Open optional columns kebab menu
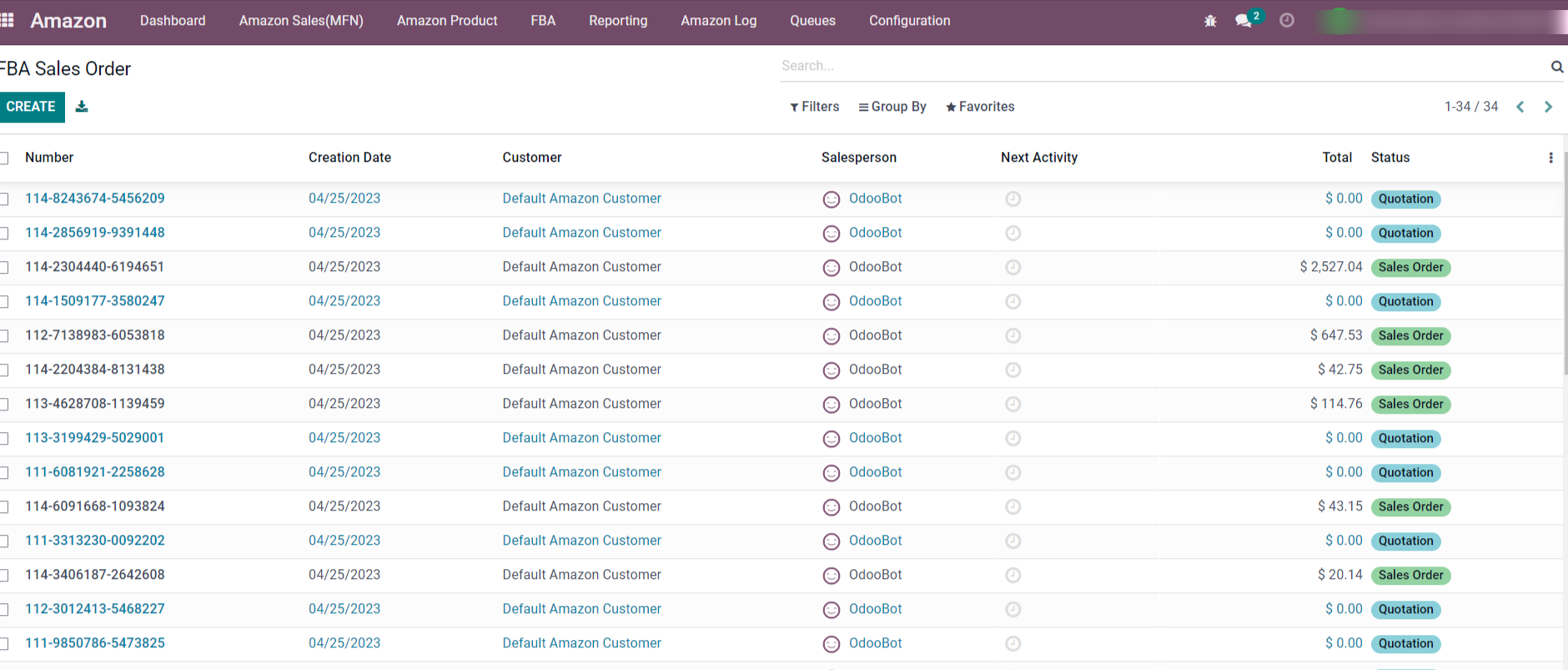This screenshot has width=1568, height=670. pyautogui.click(x=1550, y=158)
